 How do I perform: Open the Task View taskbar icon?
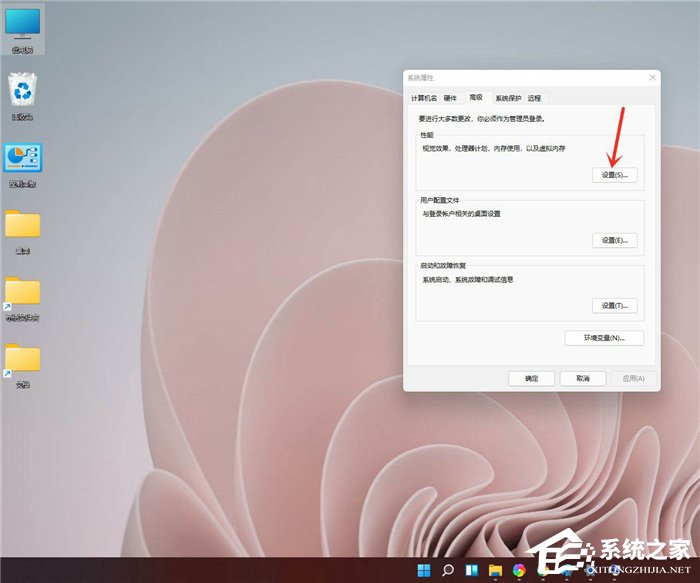471,570
